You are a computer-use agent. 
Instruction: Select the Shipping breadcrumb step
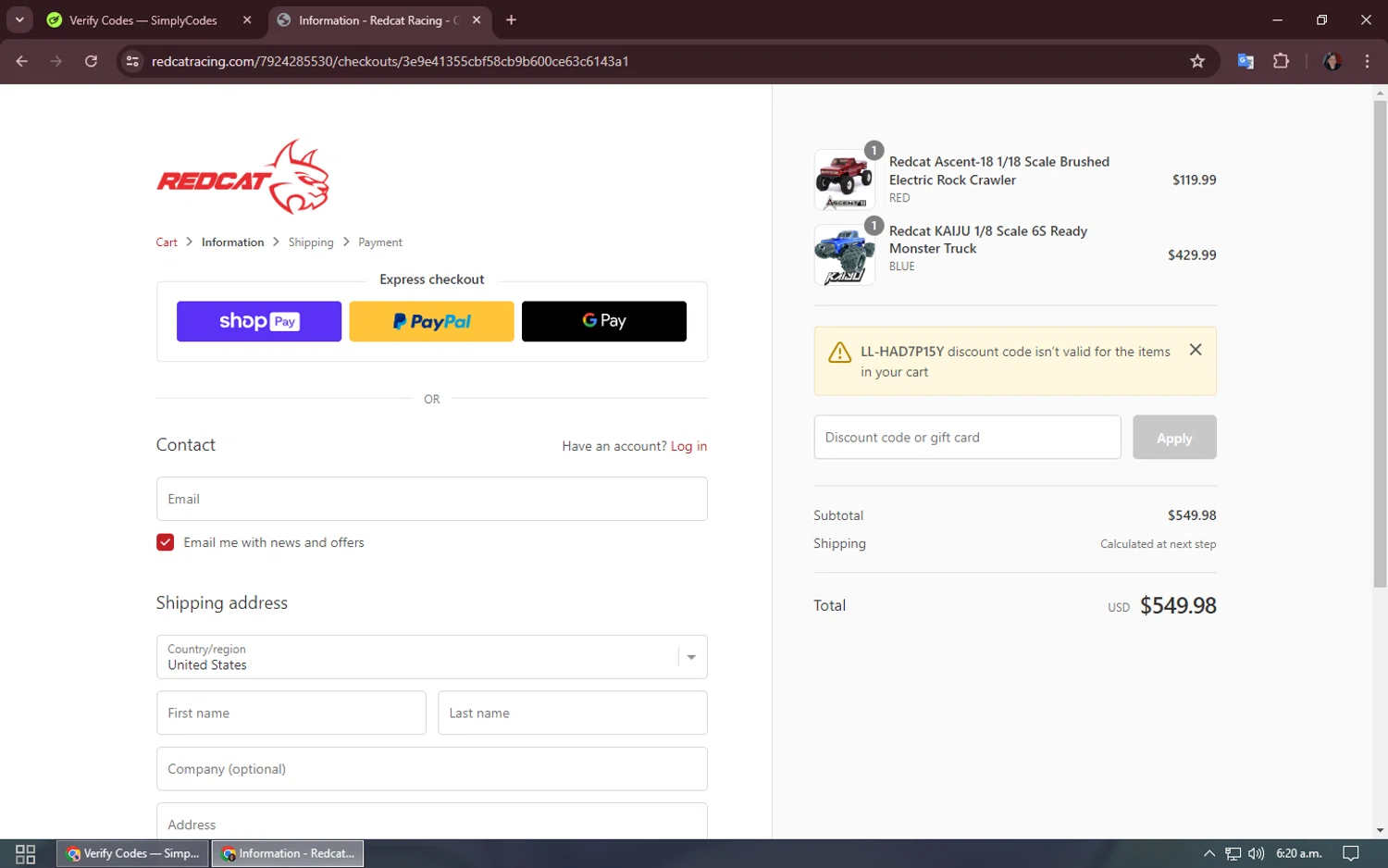tap(311, 242)
